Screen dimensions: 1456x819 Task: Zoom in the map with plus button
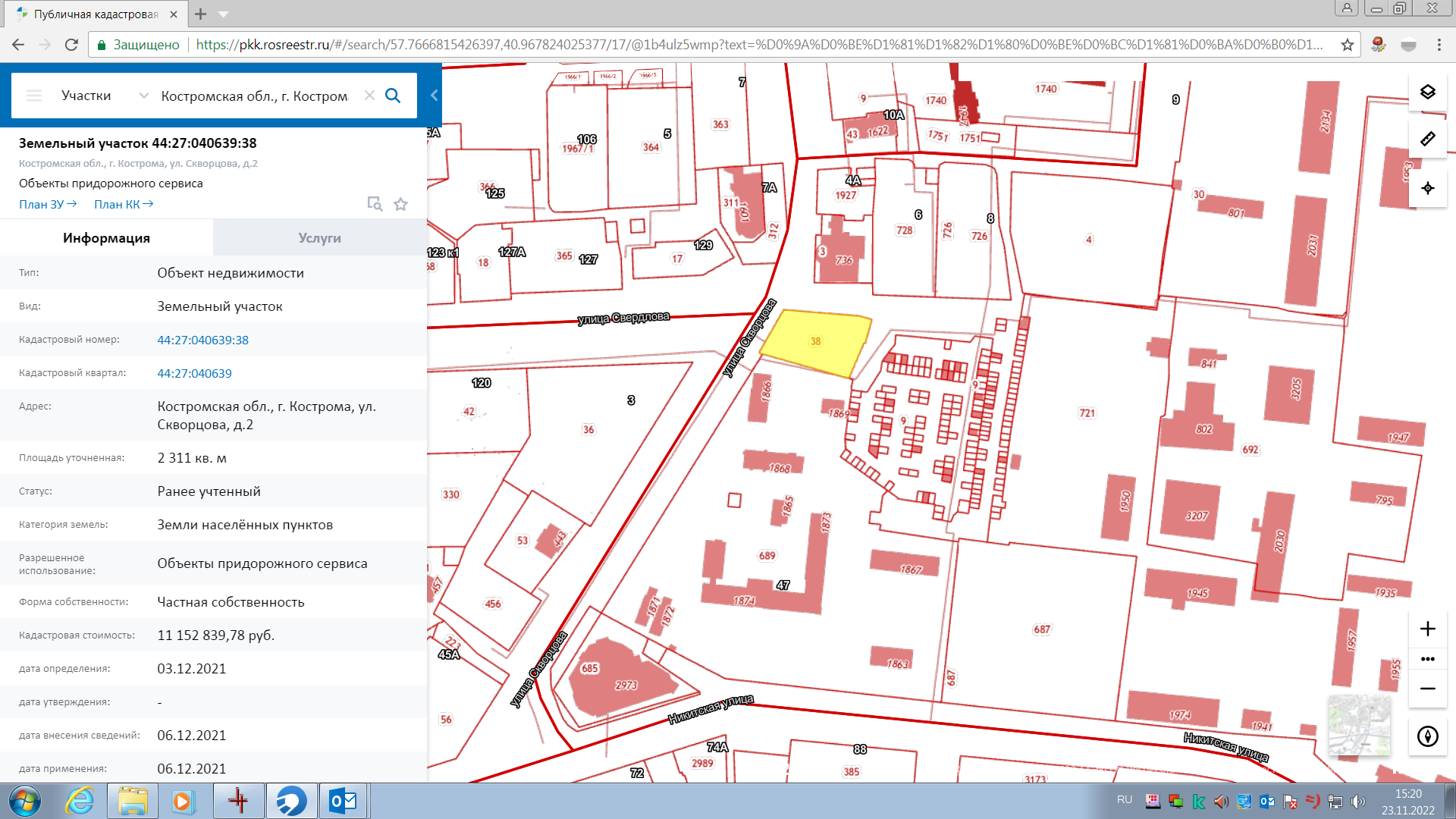tap(1428, 629)
